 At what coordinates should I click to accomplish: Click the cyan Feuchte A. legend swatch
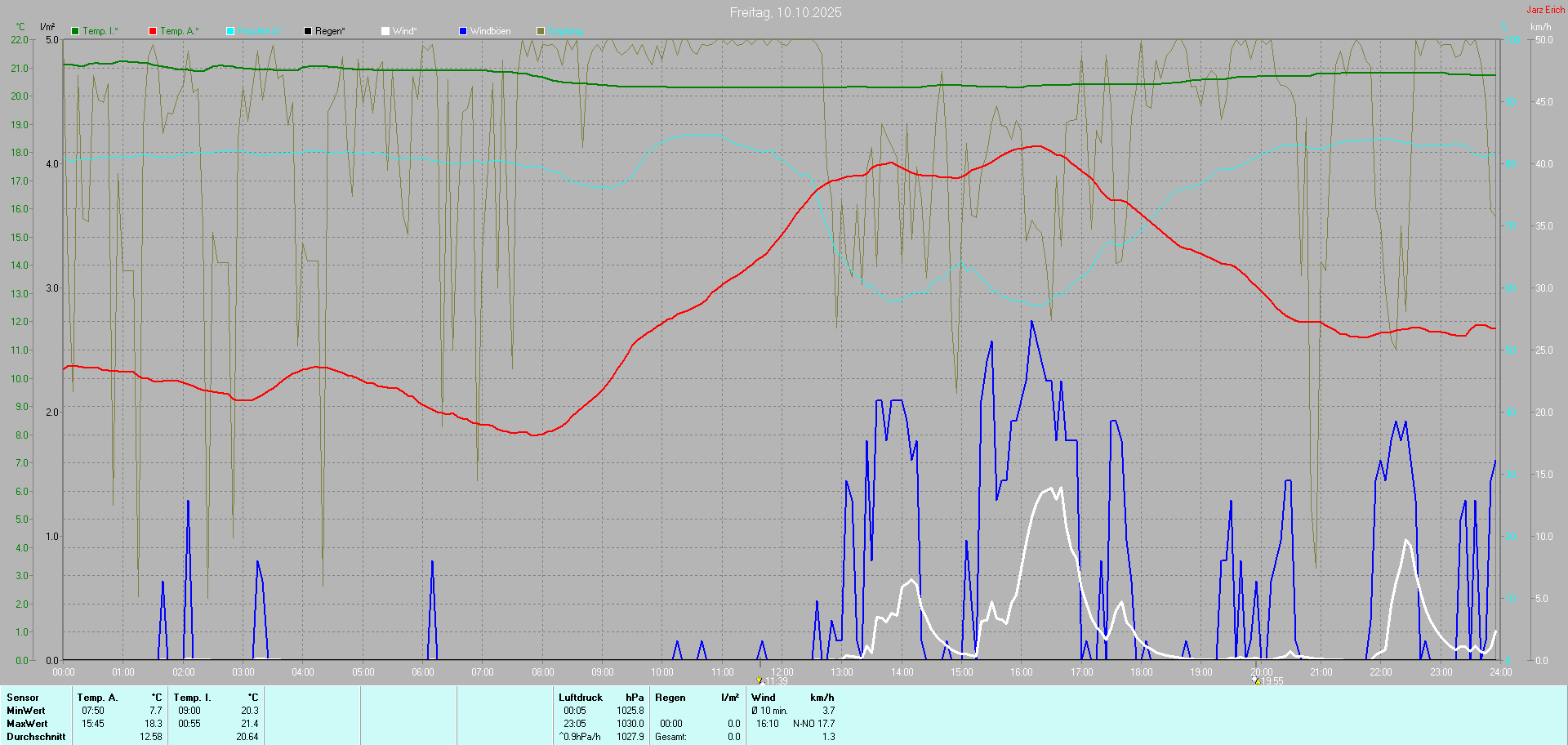pyautogui.click(x=230, y=31)
